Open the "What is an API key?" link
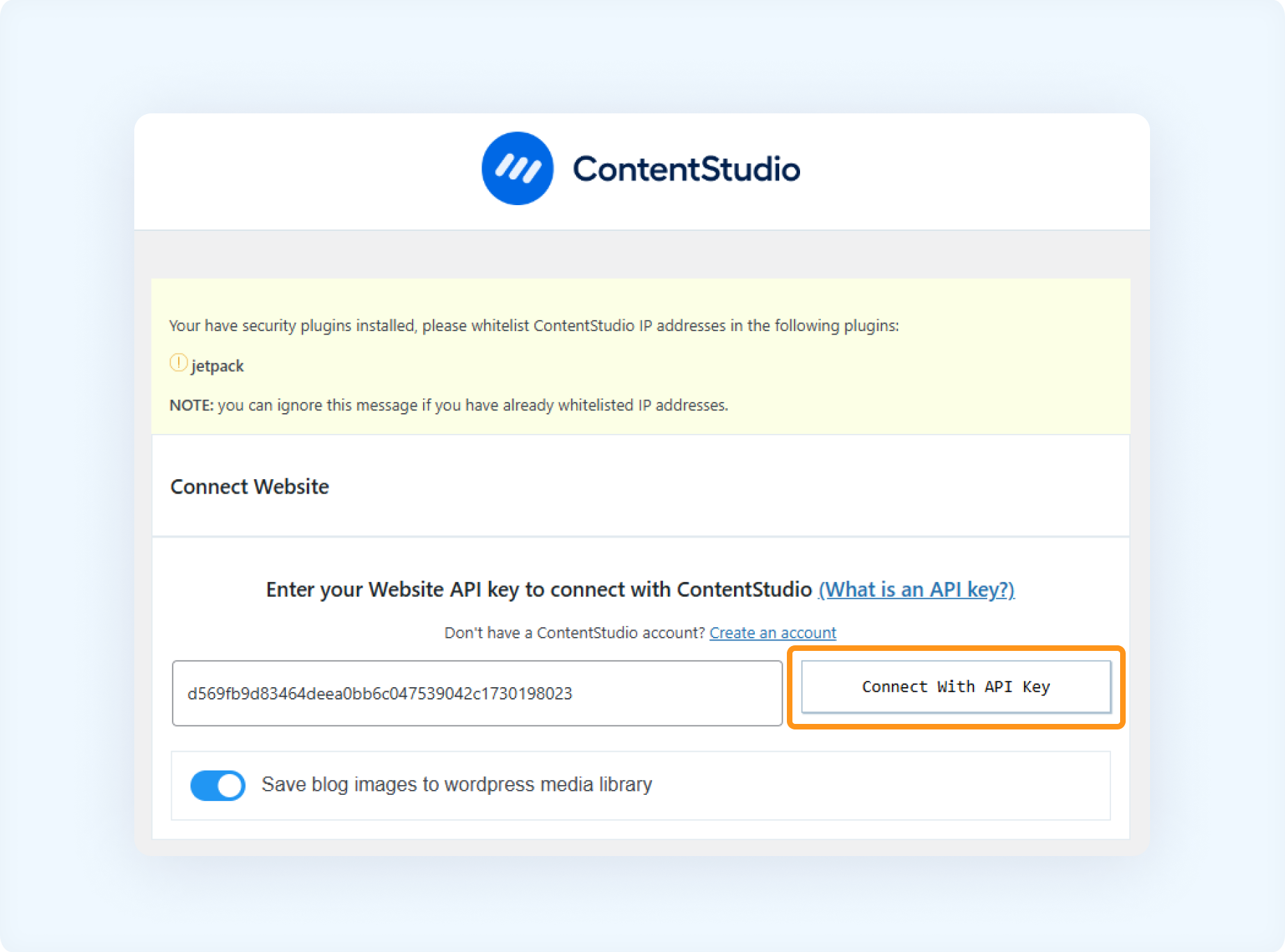This screenshot has height=952, width=1285. 916,590
